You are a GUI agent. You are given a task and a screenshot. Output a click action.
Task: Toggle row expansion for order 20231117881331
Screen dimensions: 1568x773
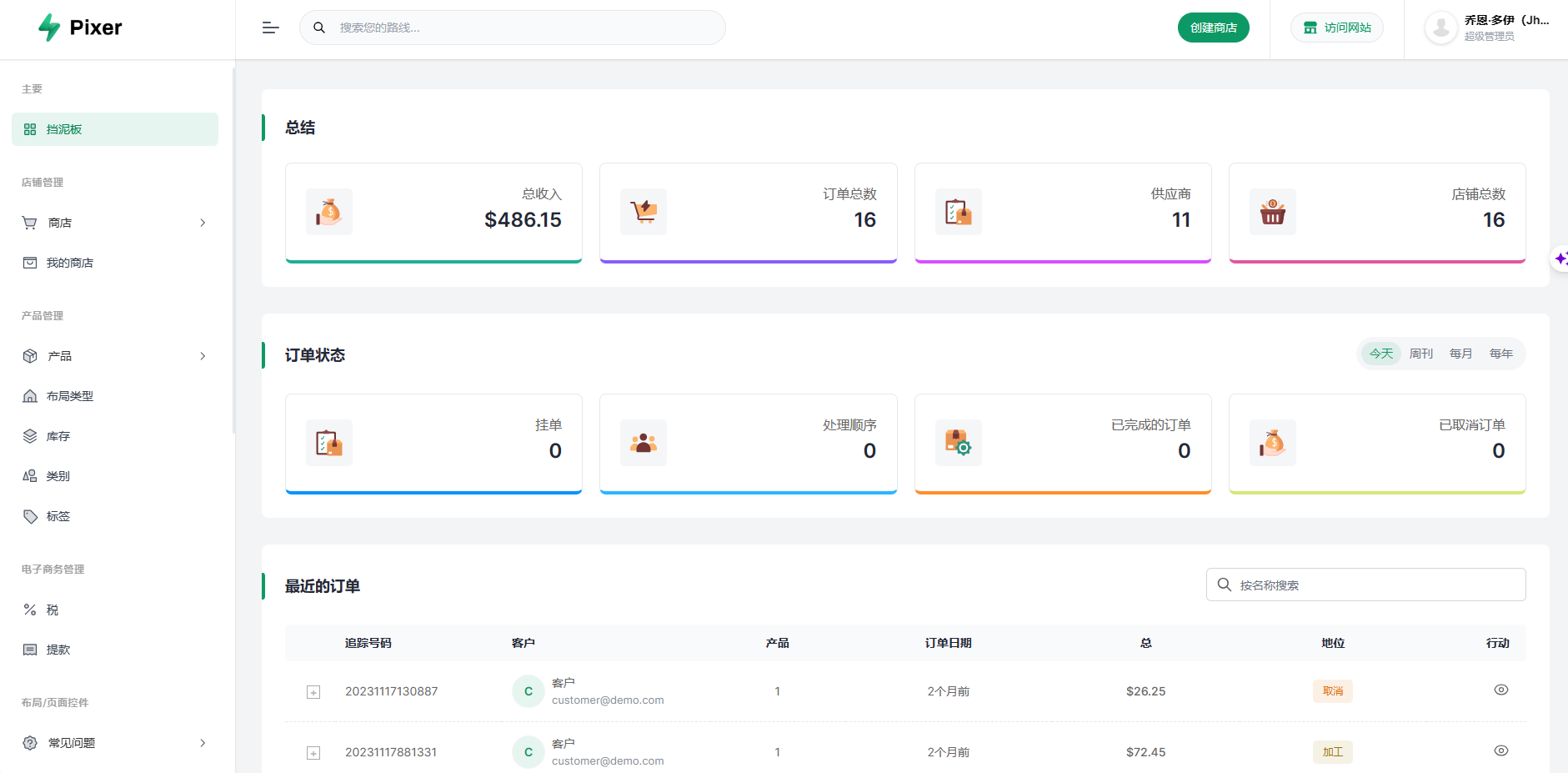[313, 751]
